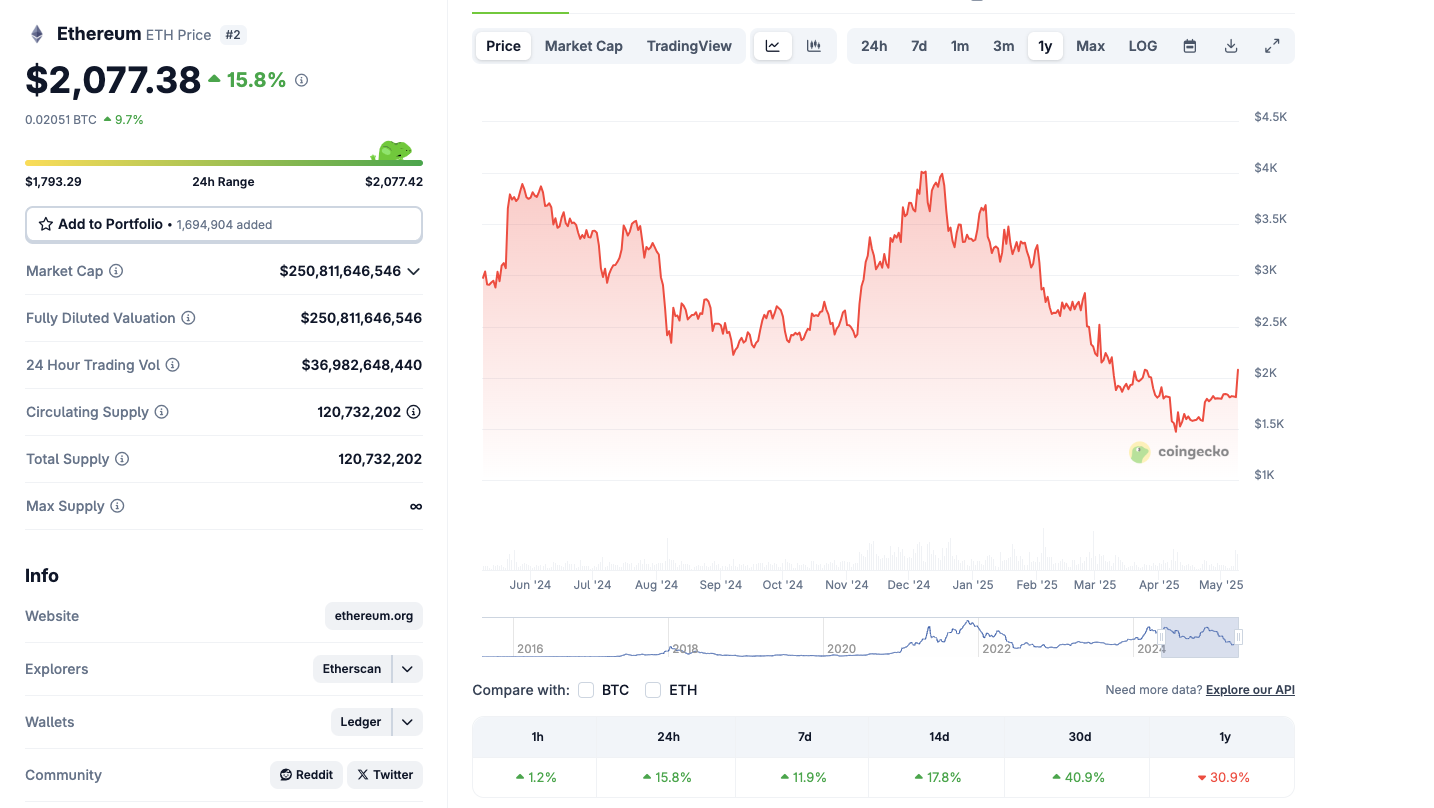Click the Ethereum logo icon
1434x808 pixels.
pyautogui.click(x=37, y=34)
